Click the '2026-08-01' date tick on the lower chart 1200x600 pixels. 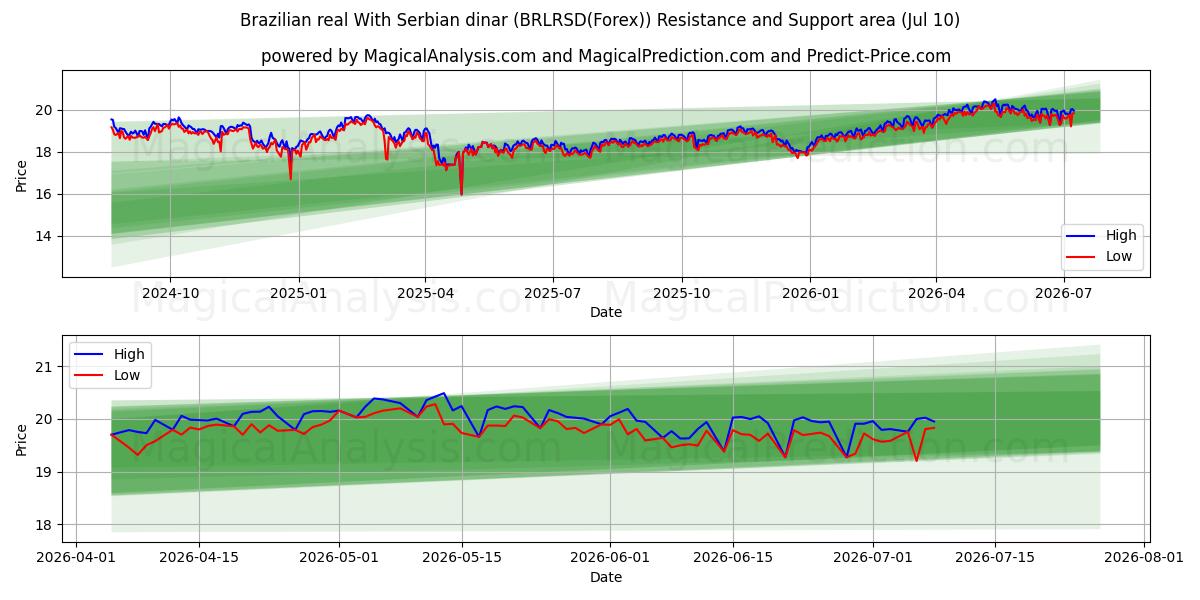point(1145,558)
